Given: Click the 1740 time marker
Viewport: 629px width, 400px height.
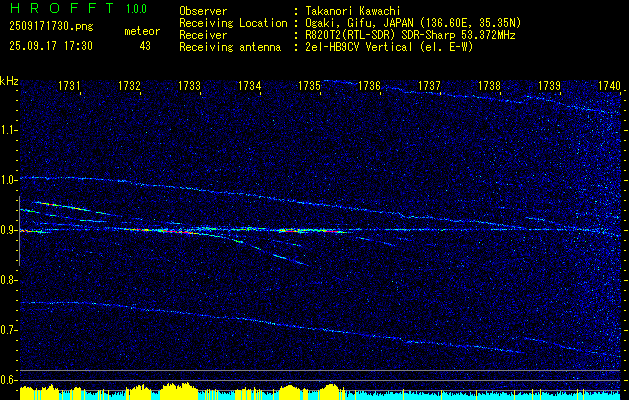Looking at the screenshot, I should [609, 85].
